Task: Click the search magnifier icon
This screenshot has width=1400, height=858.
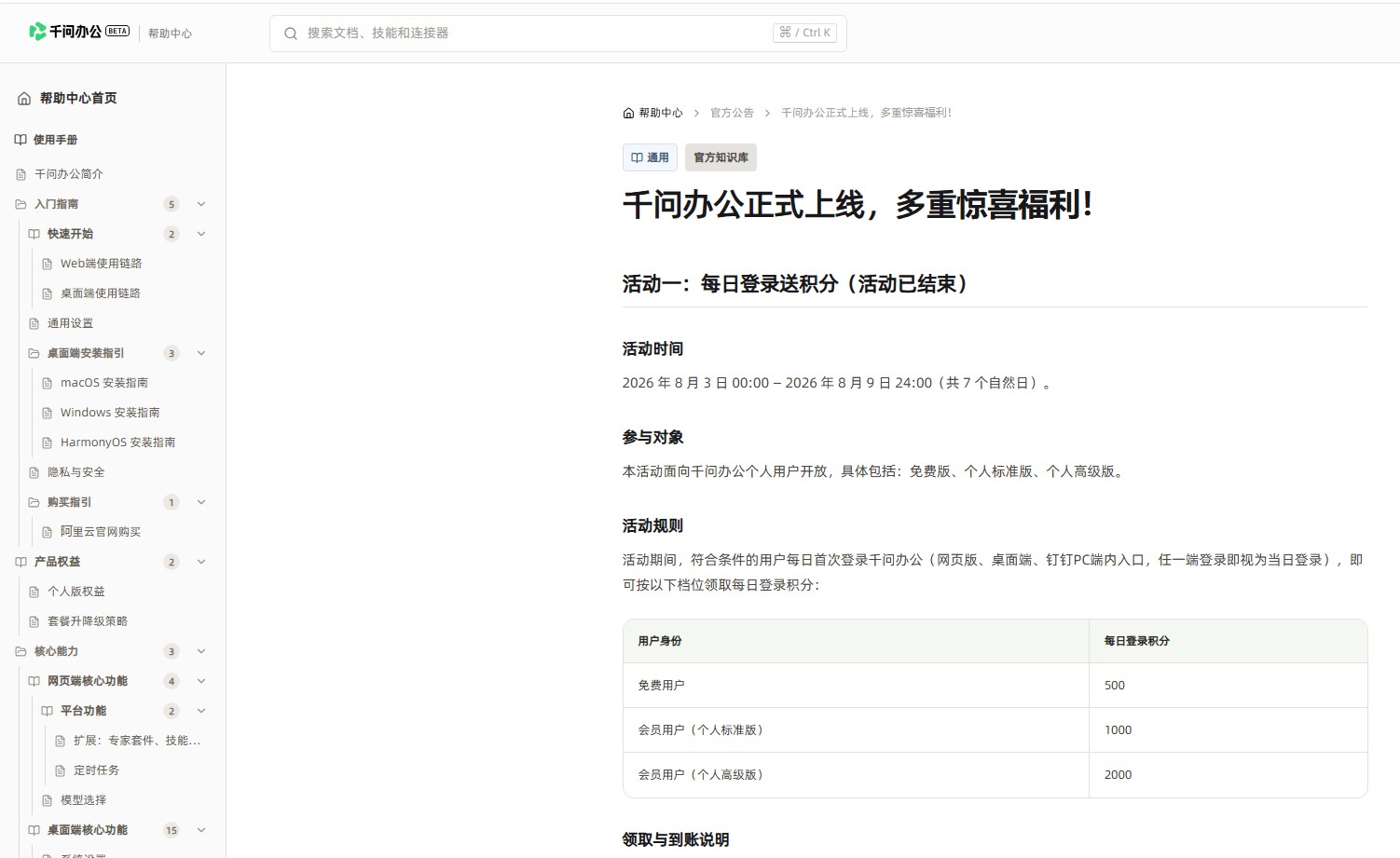Action: [x=291, y=34]
